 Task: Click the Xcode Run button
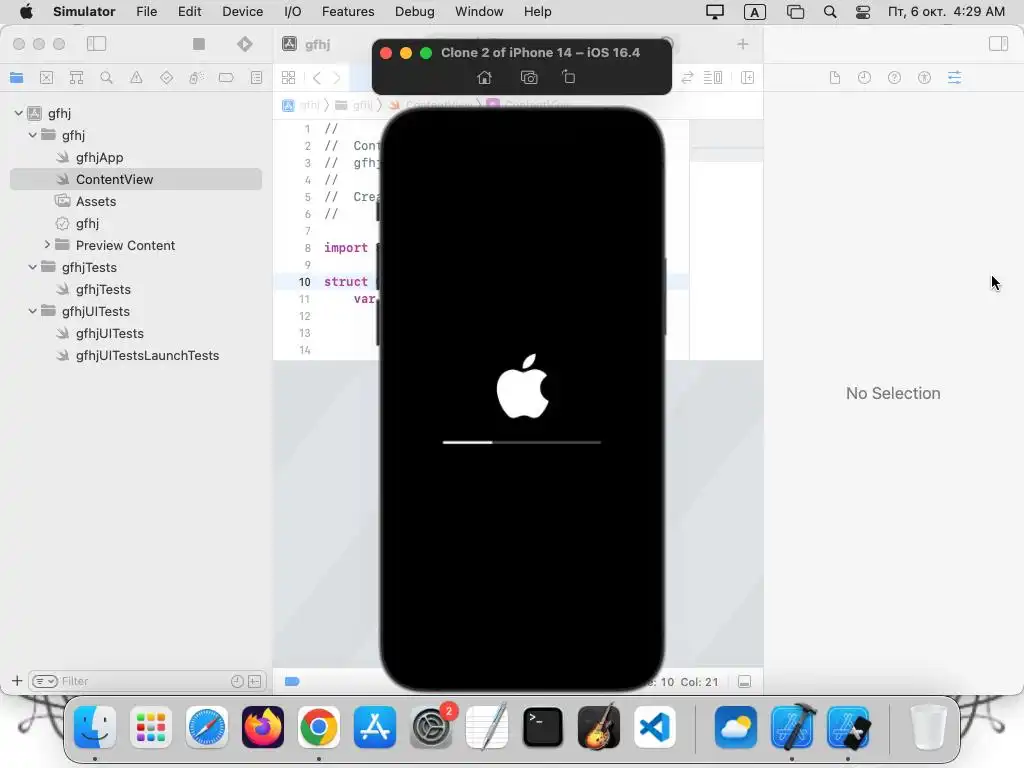click(x=244, y=44)
